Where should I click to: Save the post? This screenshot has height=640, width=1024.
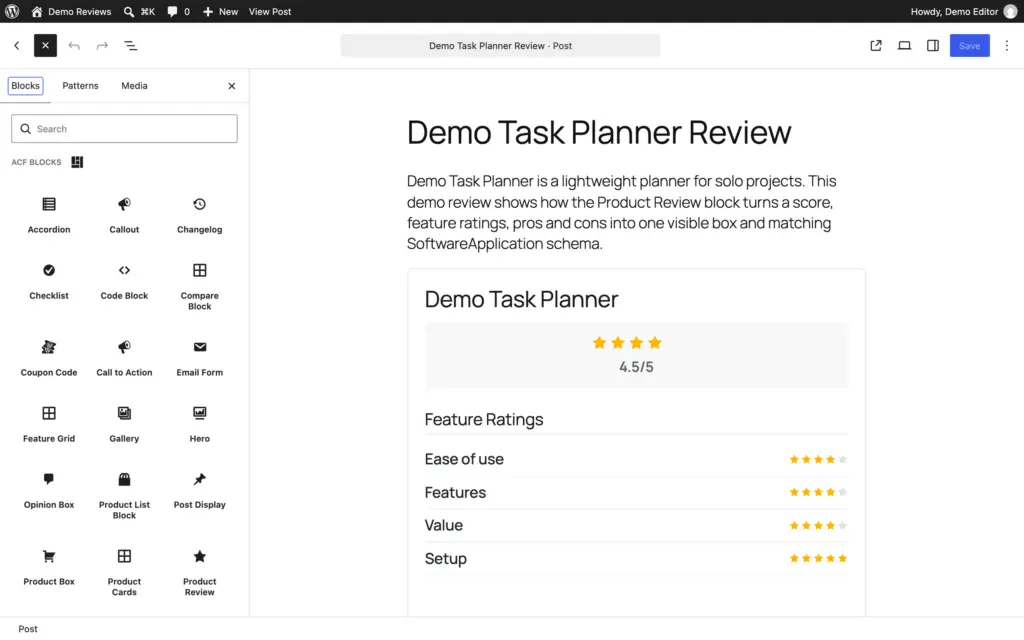click(969, 46)
